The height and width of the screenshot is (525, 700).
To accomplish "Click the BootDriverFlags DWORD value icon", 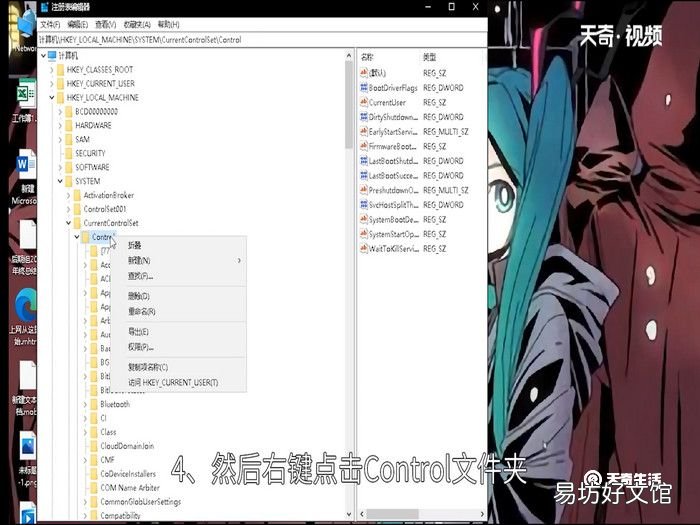I will click(x=364, y=88).
